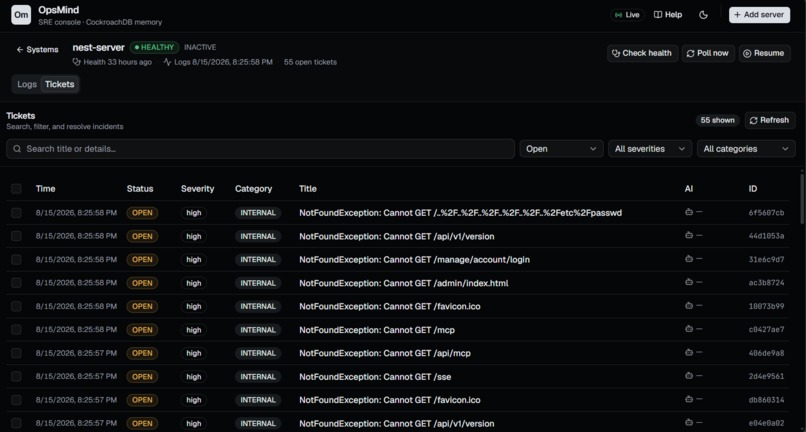Screen dimensions: 806x432
Task: Click AI bot icon for /mcp ticket c0427ae7
Action: click(689, 329)
